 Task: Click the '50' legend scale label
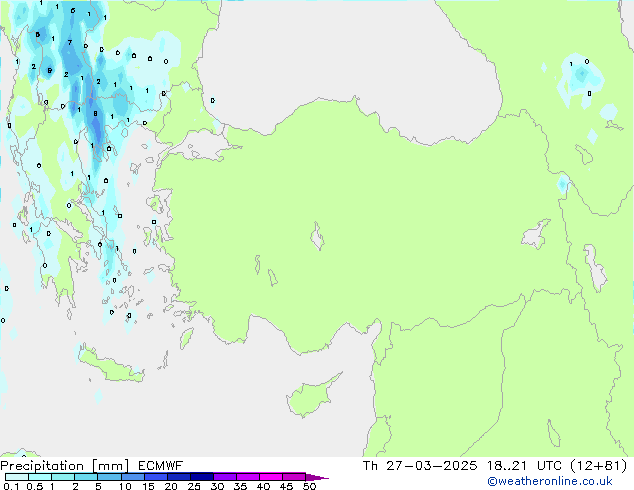tap(309, 486)
